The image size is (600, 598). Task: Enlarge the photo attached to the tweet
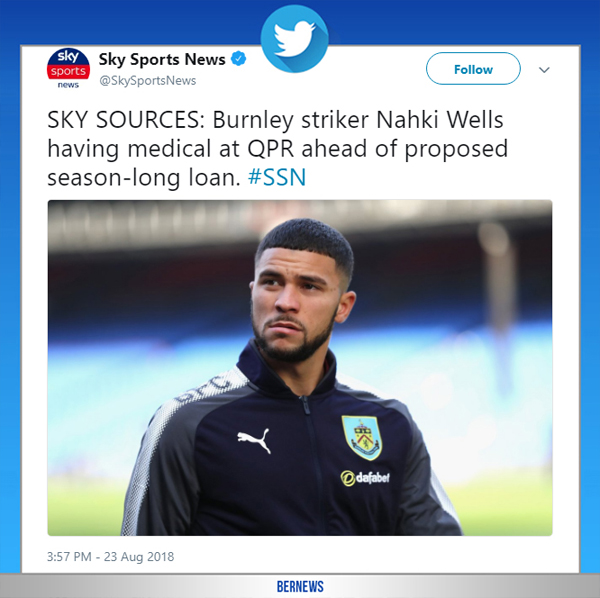[x=300, y=368]
